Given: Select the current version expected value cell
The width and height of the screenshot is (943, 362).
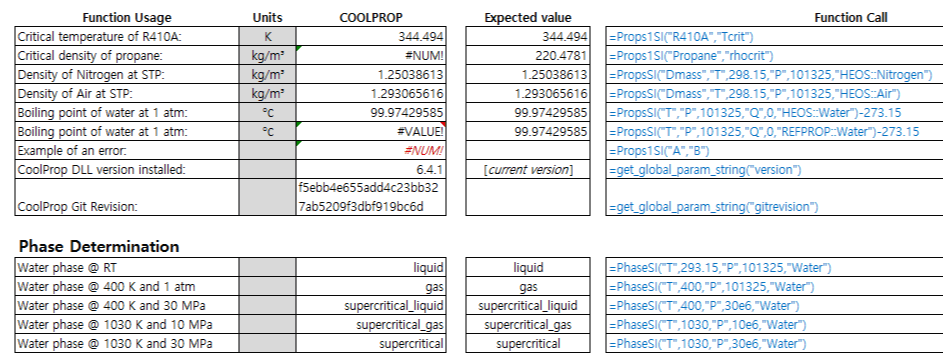Looking at the screenshot, I should [528, 170].
